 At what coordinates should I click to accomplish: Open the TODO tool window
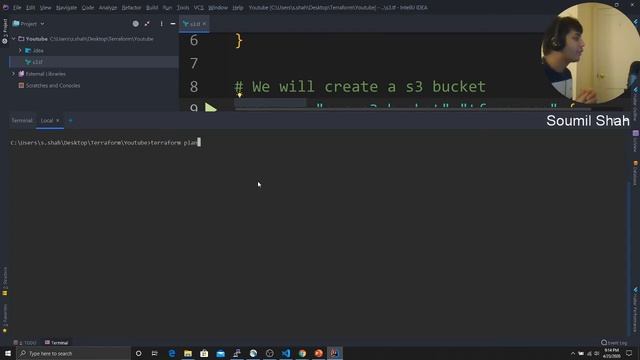(x=25, y=342)
